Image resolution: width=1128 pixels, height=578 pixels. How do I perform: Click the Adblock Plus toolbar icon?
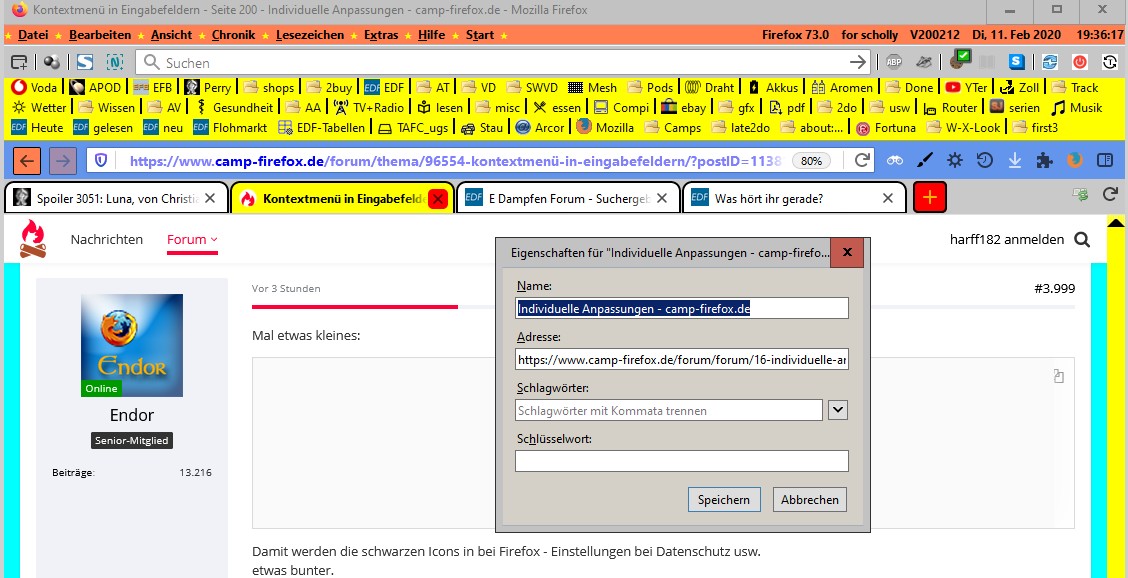pyautogui.click(x=893, y=62)
